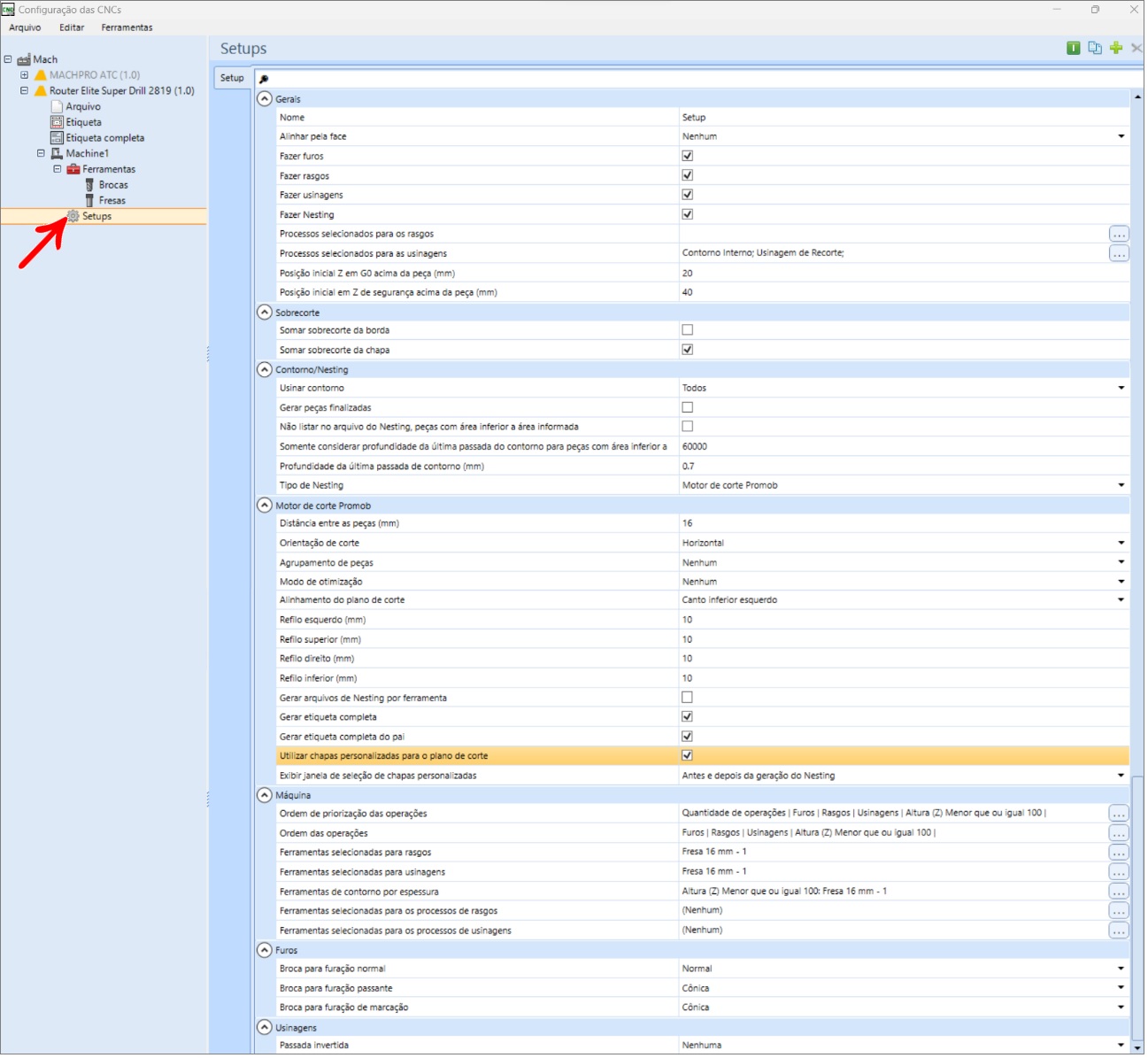Disable Somar sobrecorte da chapa checkbox
1148x1058 pixels.
point(687,350)
